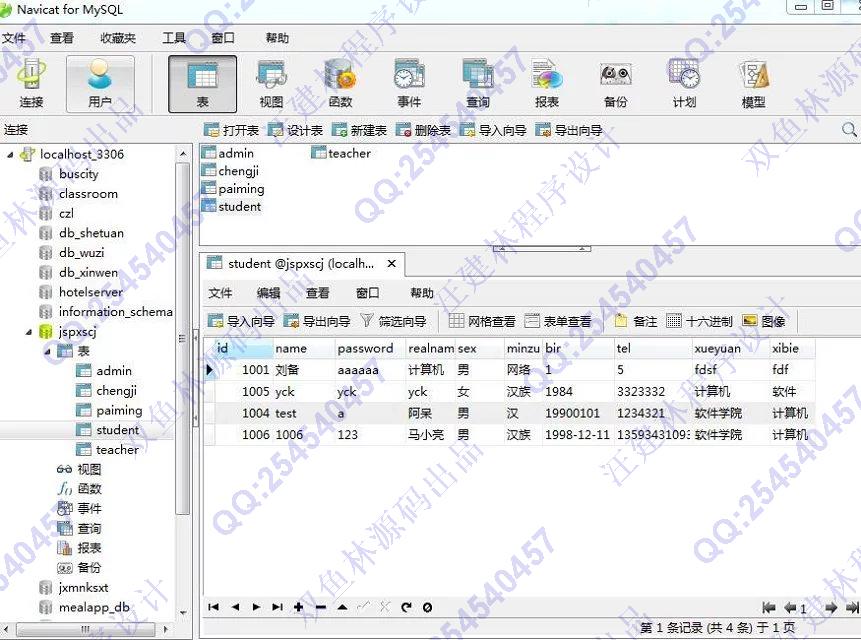Screen dimensions: 861x640
Task: Click 导入向导 in the object list toolbar
Action: 493,130
